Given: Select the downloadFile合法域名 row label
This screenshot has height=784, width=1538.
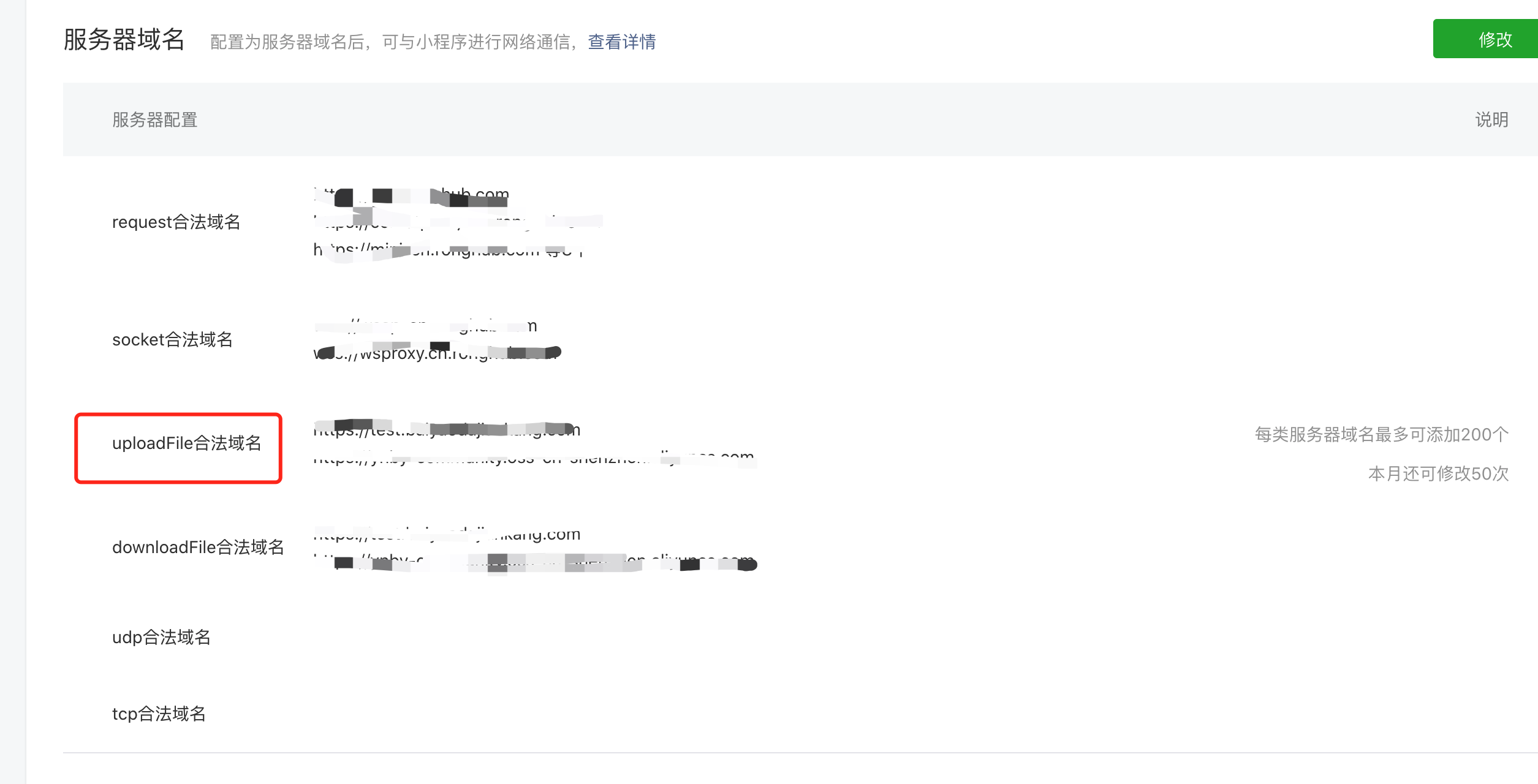Looking at the screenshot, I should (x=199, y=547).
